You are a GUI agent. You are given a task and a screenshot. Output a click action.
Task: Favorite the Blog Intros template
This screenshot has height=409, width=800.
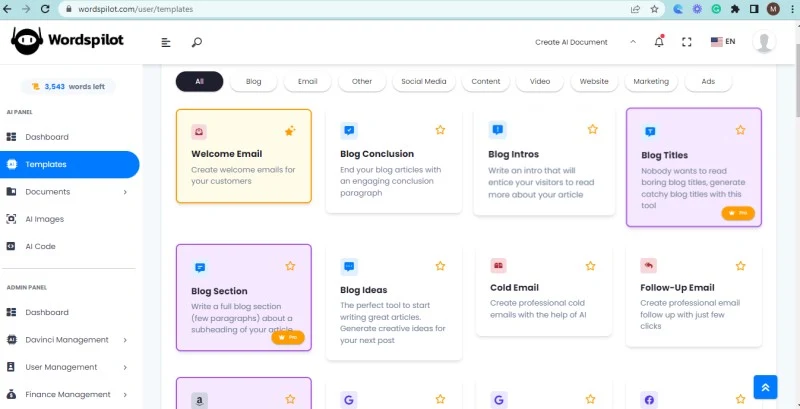592,129
